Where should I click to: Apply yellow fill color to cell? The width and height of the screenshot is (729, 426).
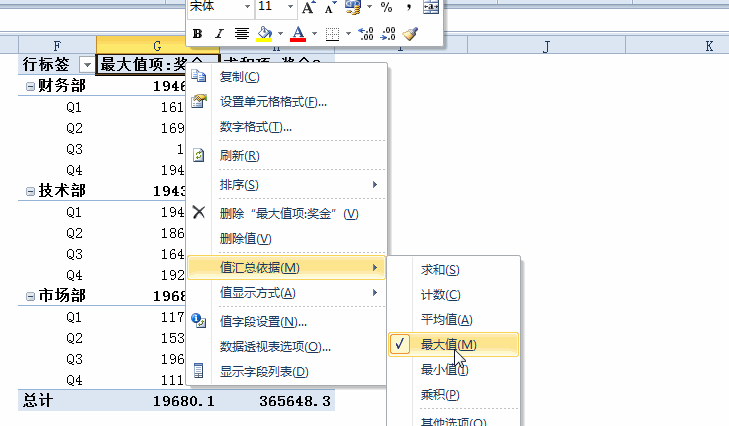[264, 34]
